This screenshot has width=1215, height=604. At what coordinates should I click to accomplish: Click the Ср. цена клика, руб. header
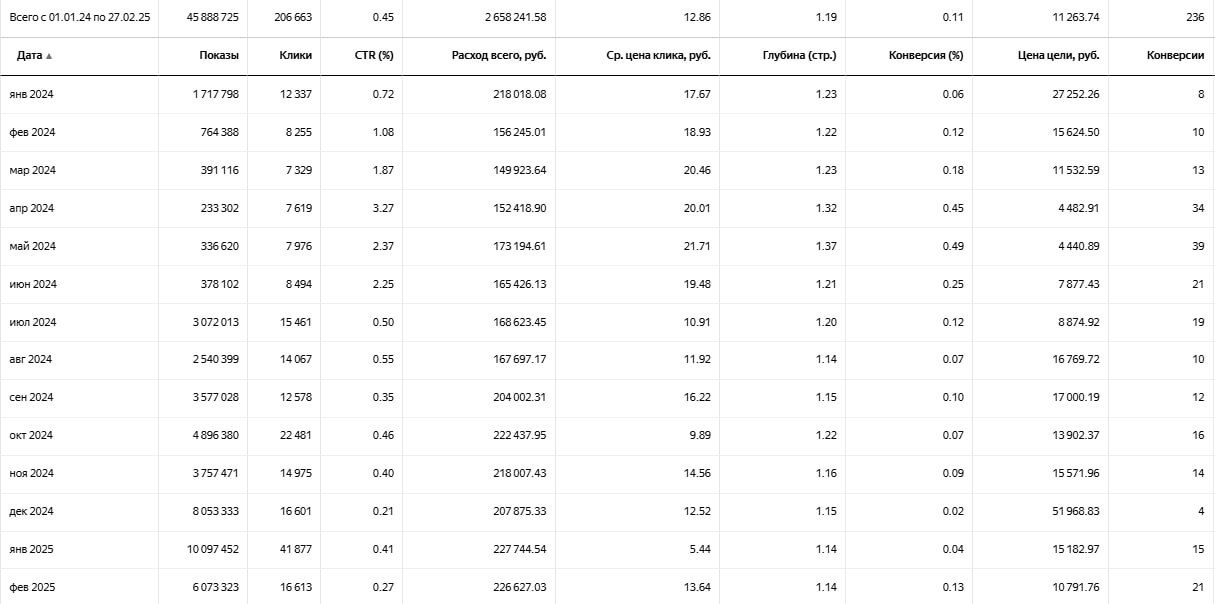click(658, 56)
